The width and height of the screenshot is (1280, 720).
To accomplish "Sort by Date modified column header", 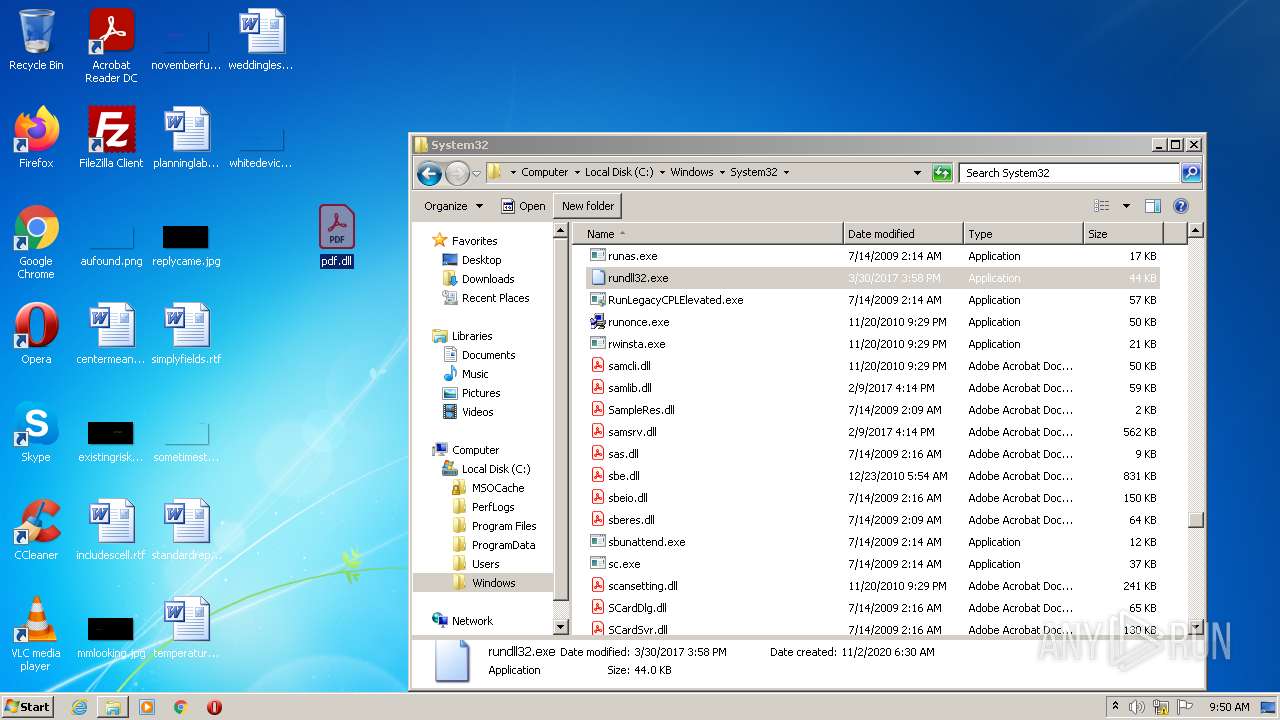I will 903,234.
